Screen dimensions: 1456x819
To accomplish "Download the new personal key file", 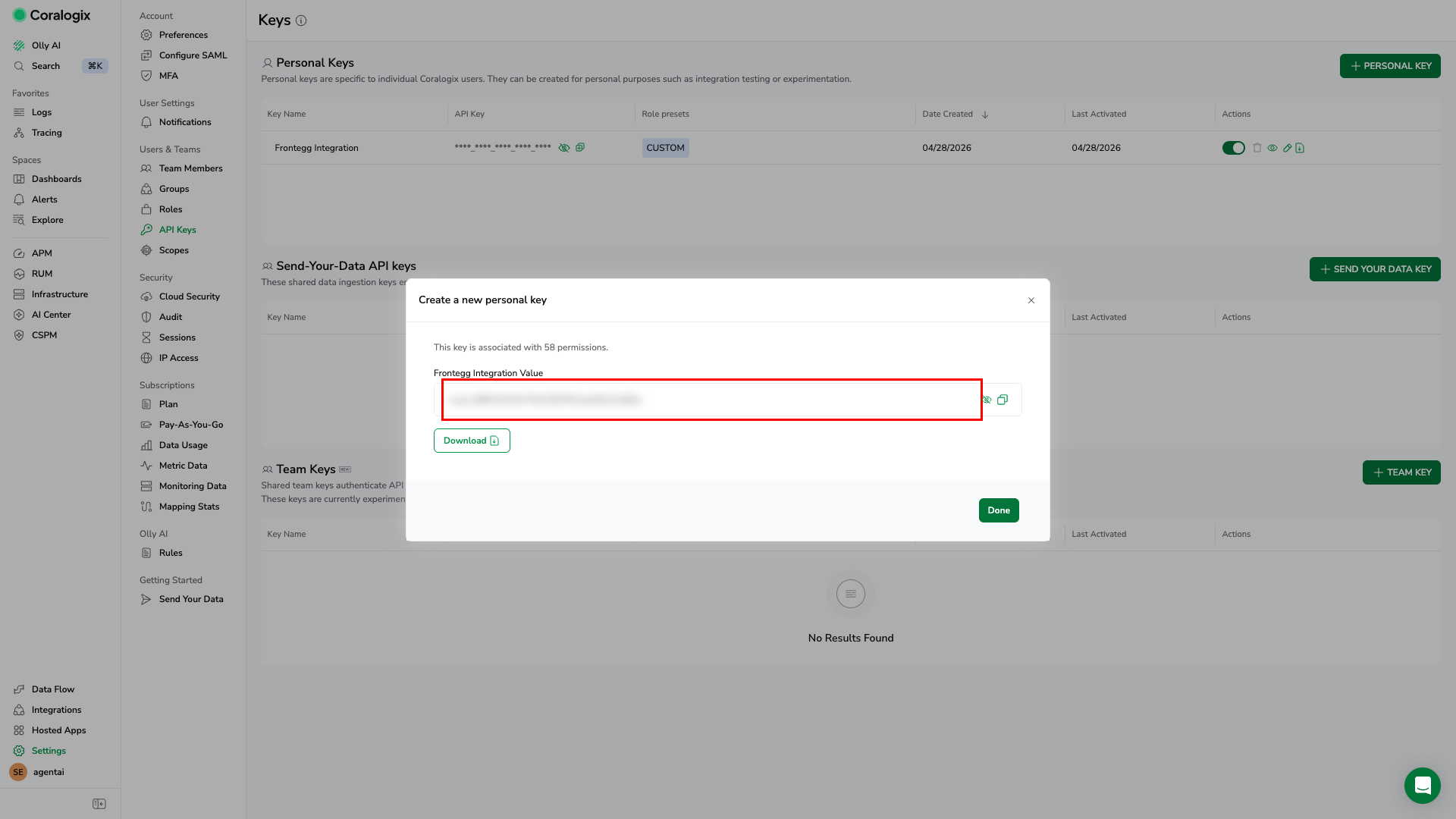I will click(x=472, y=441).
